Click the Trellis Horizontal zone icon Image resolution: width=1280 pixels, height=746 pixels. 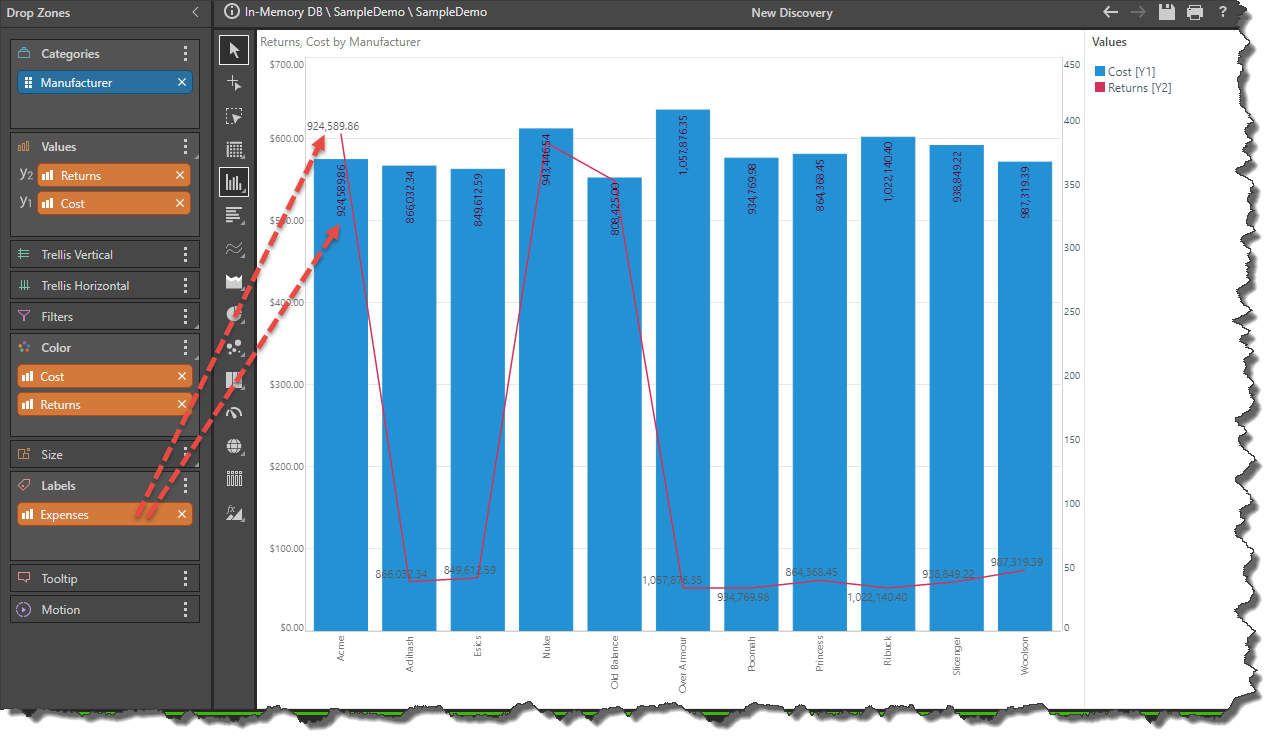point(24,285)
